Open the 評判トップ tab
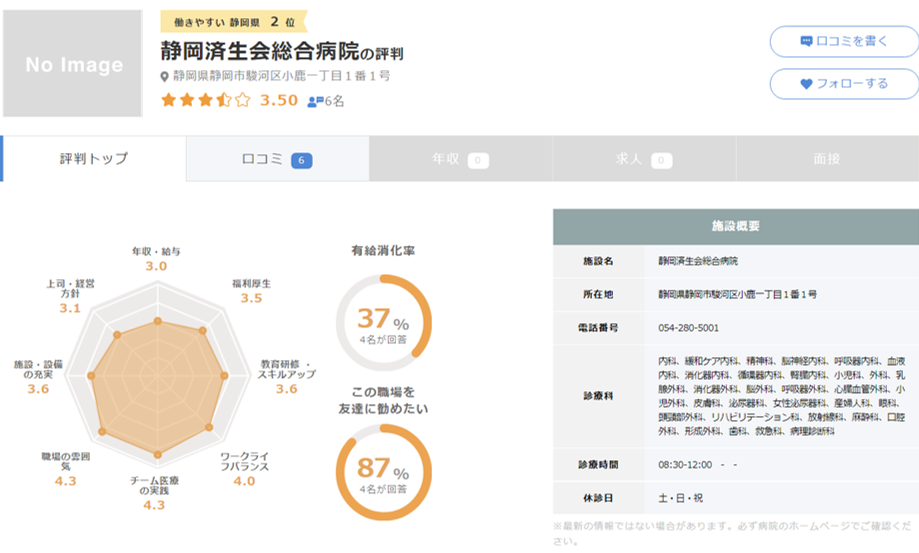This screenshot has width=919, height=553. [94, 159]
